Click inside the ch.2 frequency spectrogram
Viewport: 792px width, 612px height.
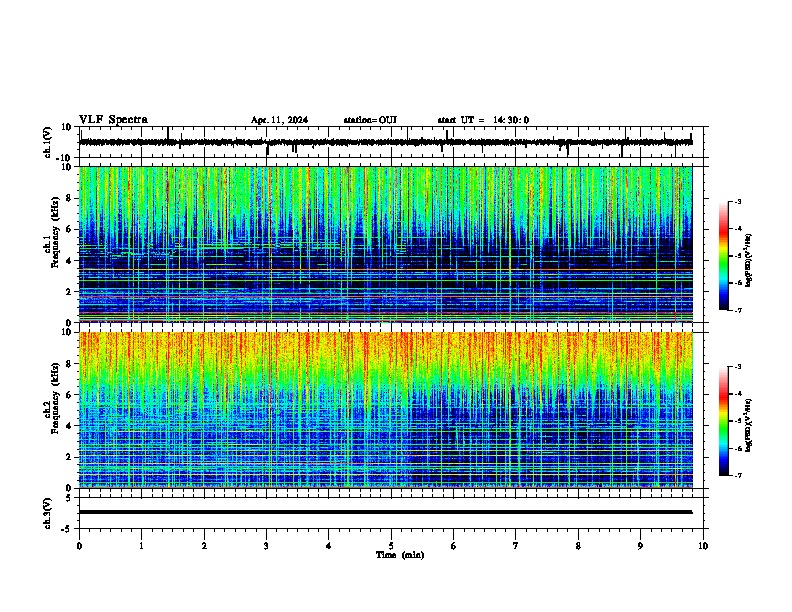click(385, 410)
